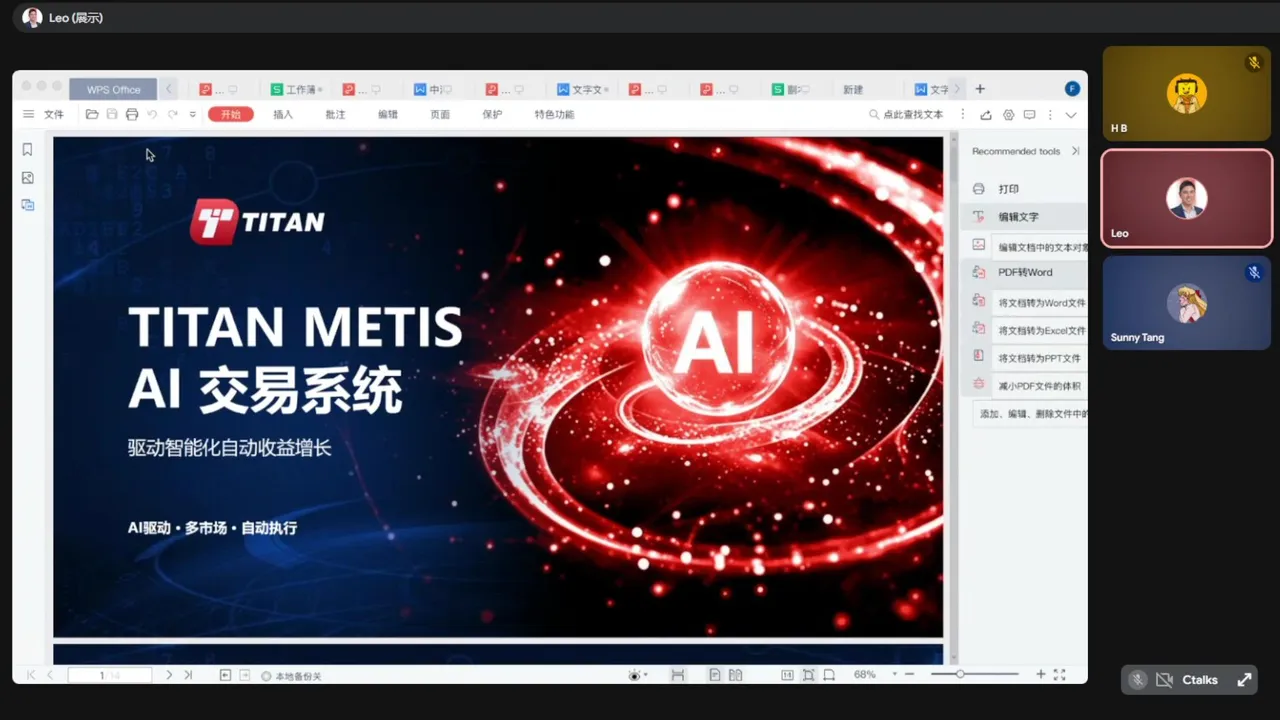Expand the Ctalks floating window
Image resolution: width=1280 pixels, height=720 pixels.
pyautogui.click(x=1244, y=680)
